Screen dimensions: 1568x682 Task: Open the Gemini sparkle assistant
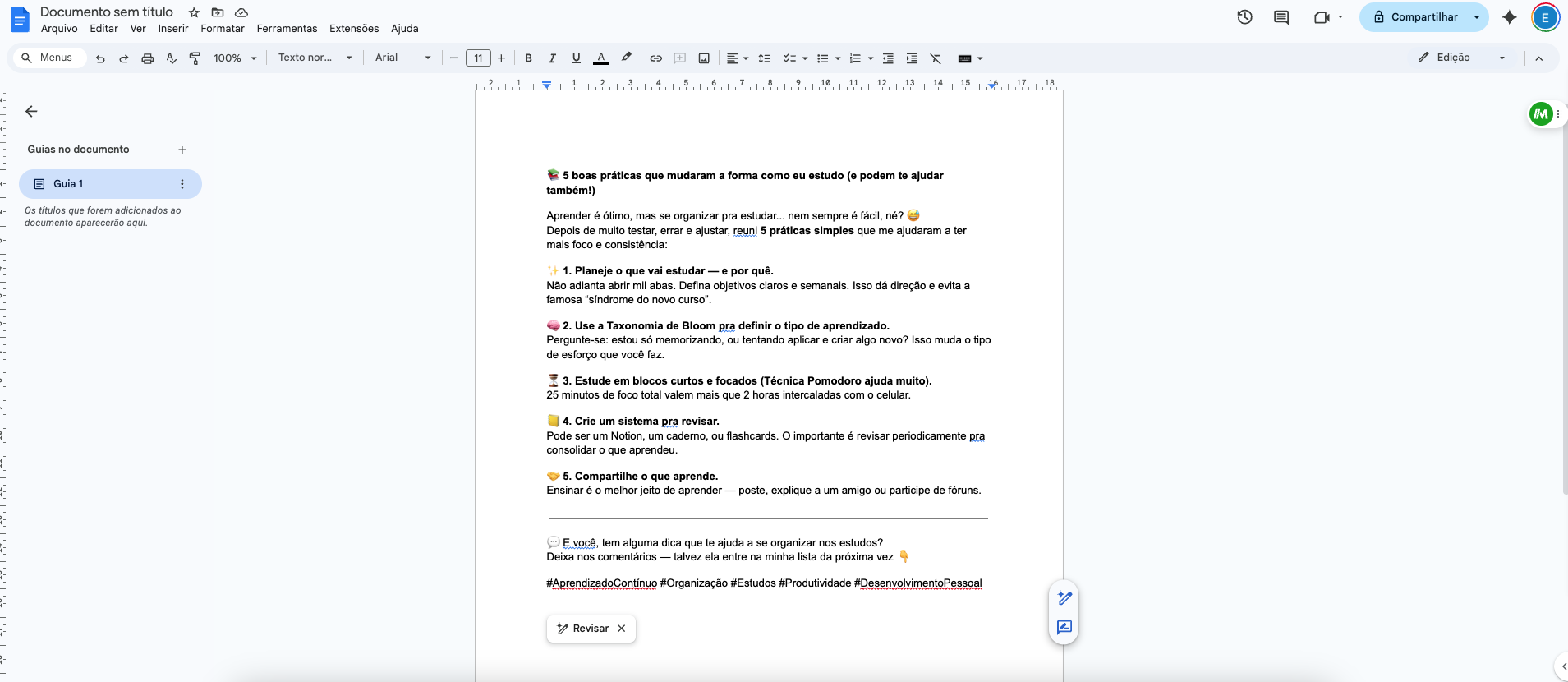click(1510, 17)
